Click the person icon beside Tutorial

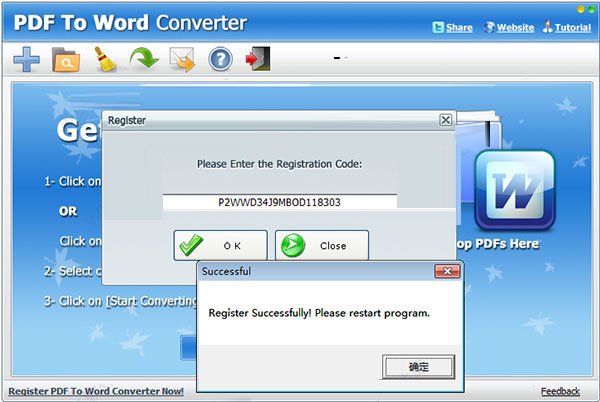point(548,27)
